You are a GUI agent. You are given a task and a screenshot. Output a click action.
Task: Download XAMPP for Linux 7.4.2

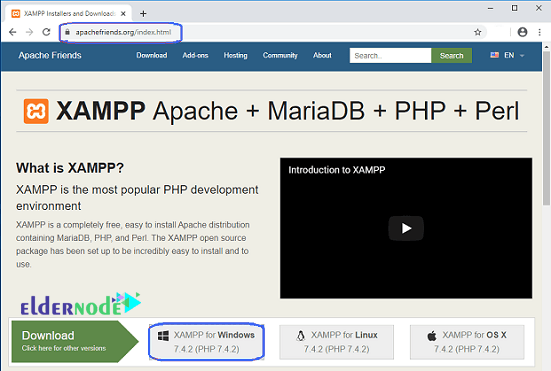click(x=337, y=342)
